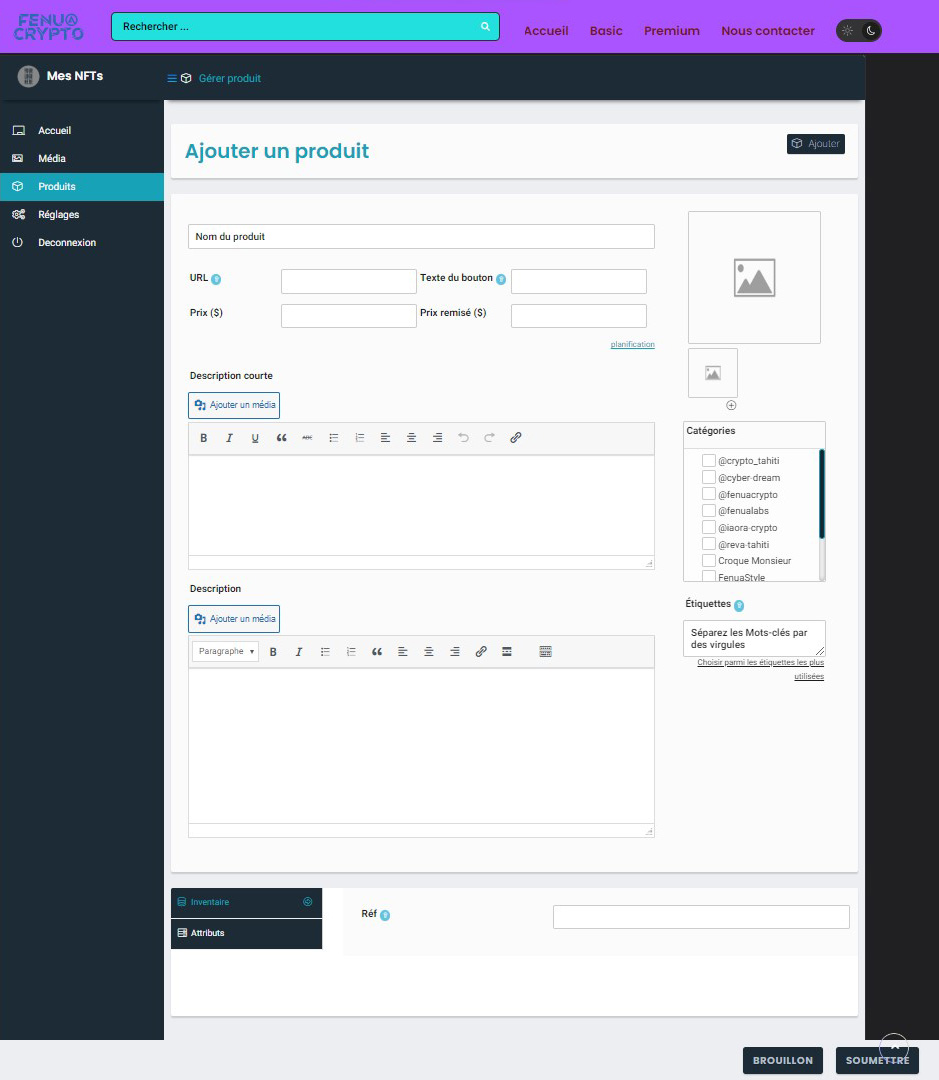Apply Italic in Description courte toolbar
The height and width of the screenshot is (1080, 939).
coord(229,438)
